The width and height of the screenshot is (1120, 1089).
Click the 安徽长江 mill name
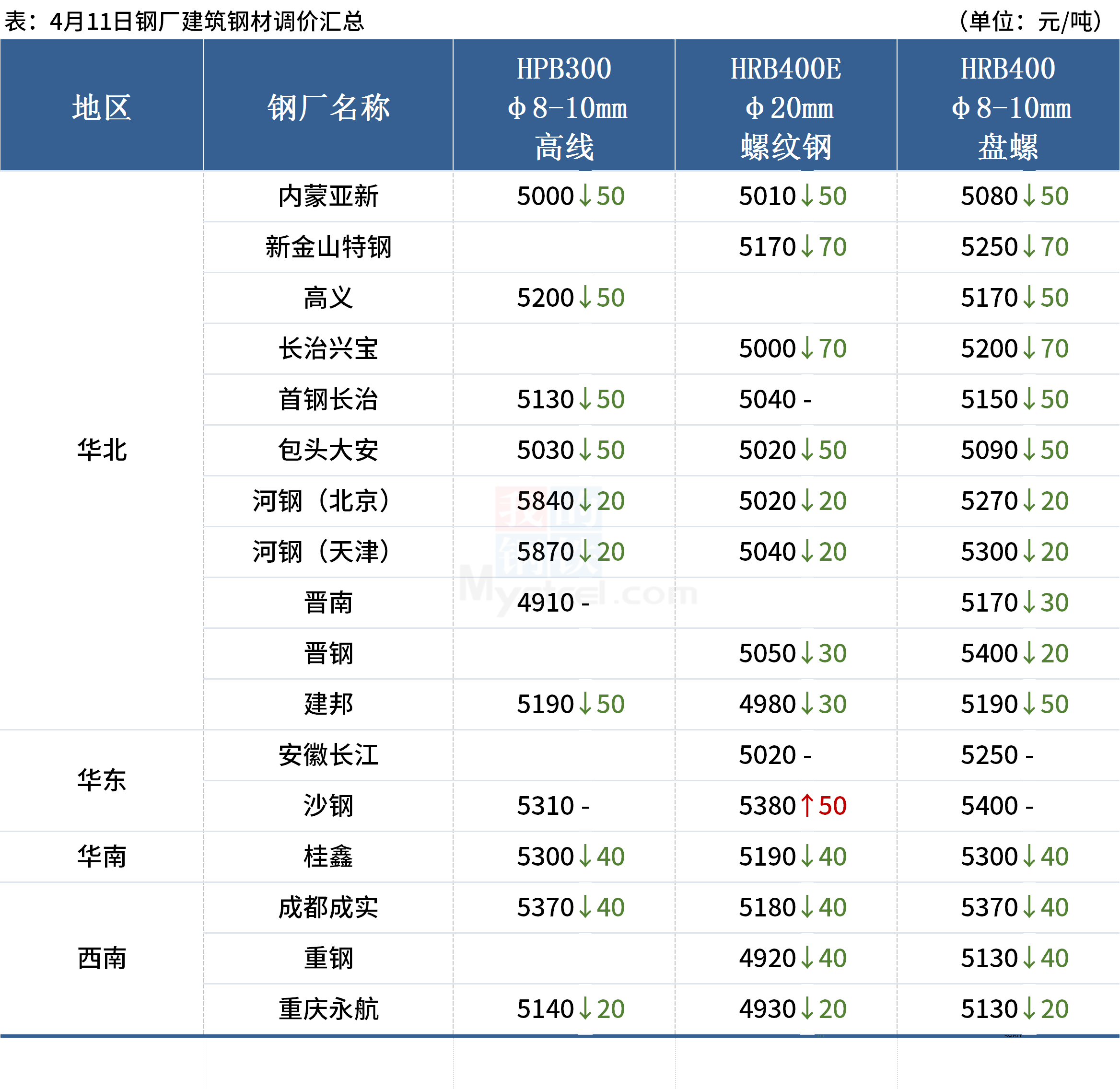tap(328, 755)
